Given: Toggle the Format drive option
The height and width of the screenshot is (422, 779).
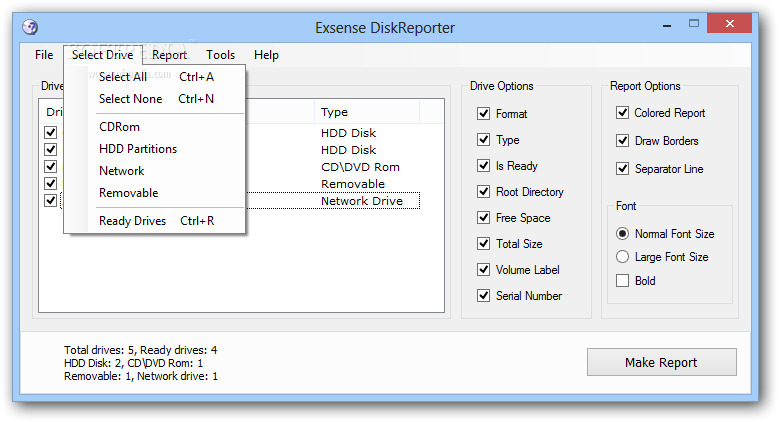Looking at the screenshot, I should 483,114.
